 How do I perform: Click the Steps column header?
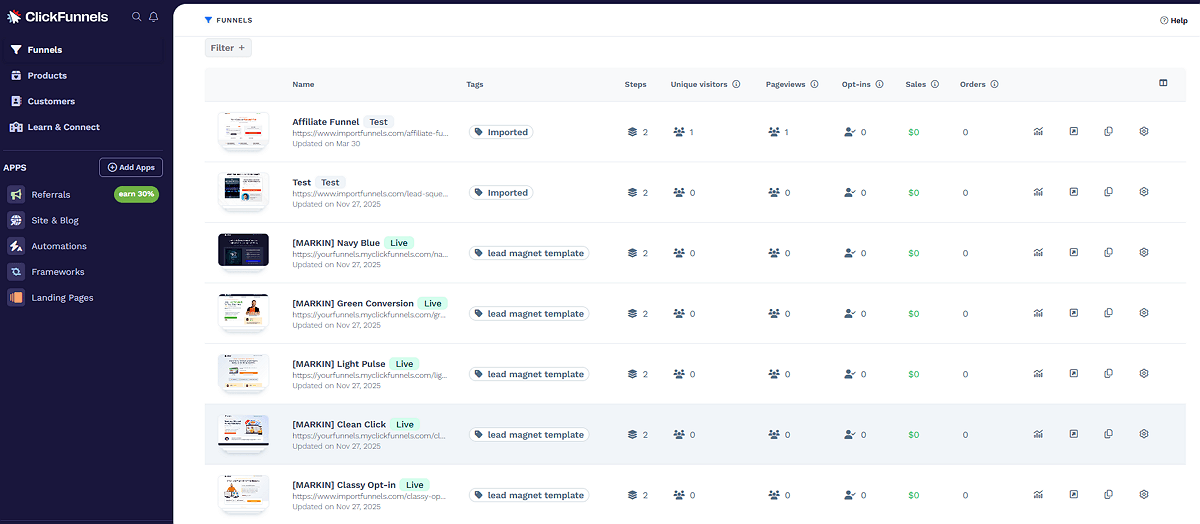coord(635,84)
